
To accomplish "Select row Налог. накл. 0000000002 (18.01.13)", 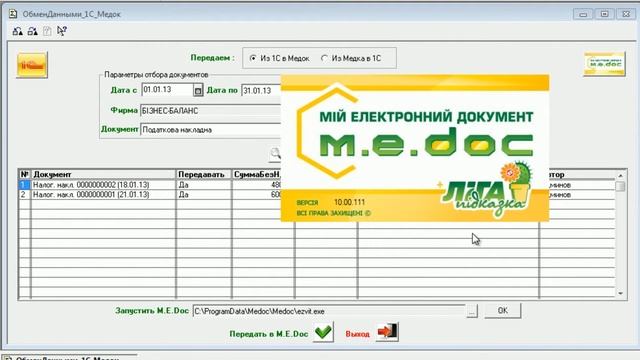I will 103,185.
